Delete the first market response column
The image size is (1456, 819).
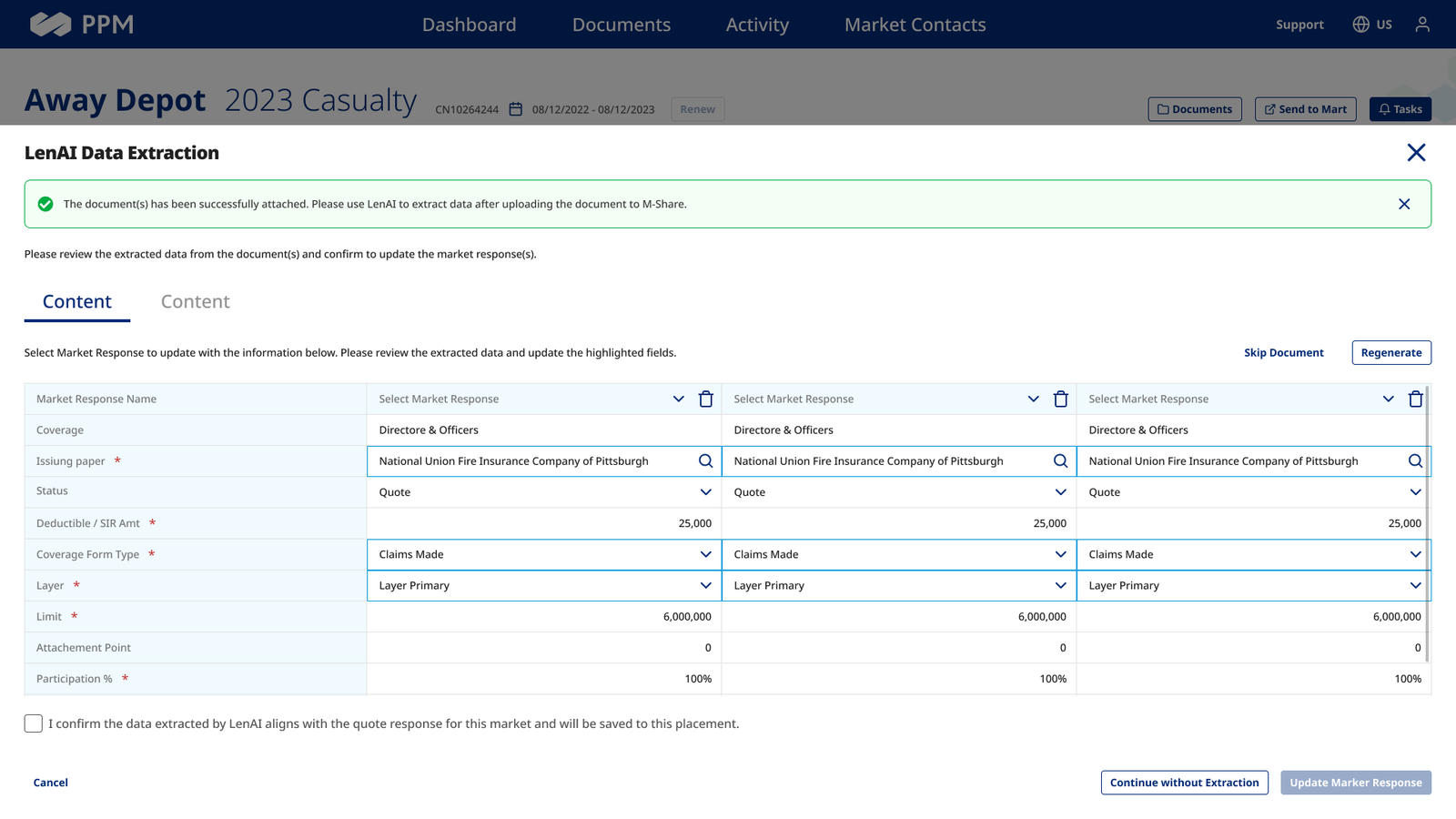pyautogui.click(x=705, y=399)
